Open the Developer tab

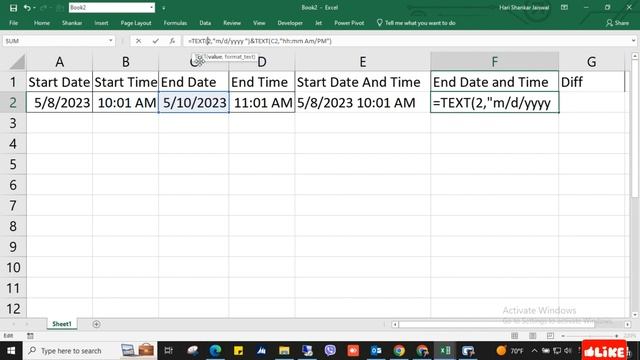(x=290, y=23)
